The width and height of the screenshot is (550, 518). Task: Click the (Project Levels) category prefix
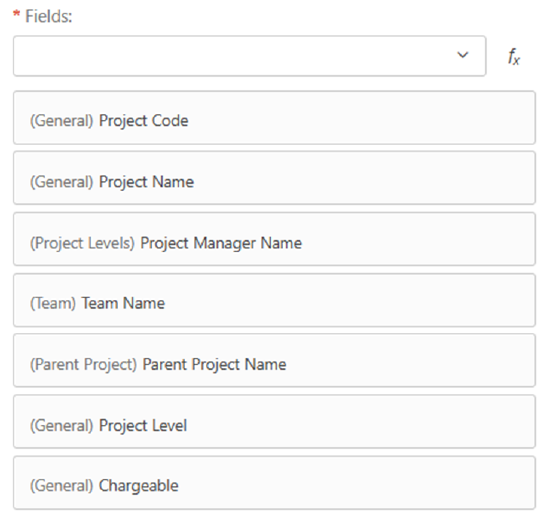point(82,243)
